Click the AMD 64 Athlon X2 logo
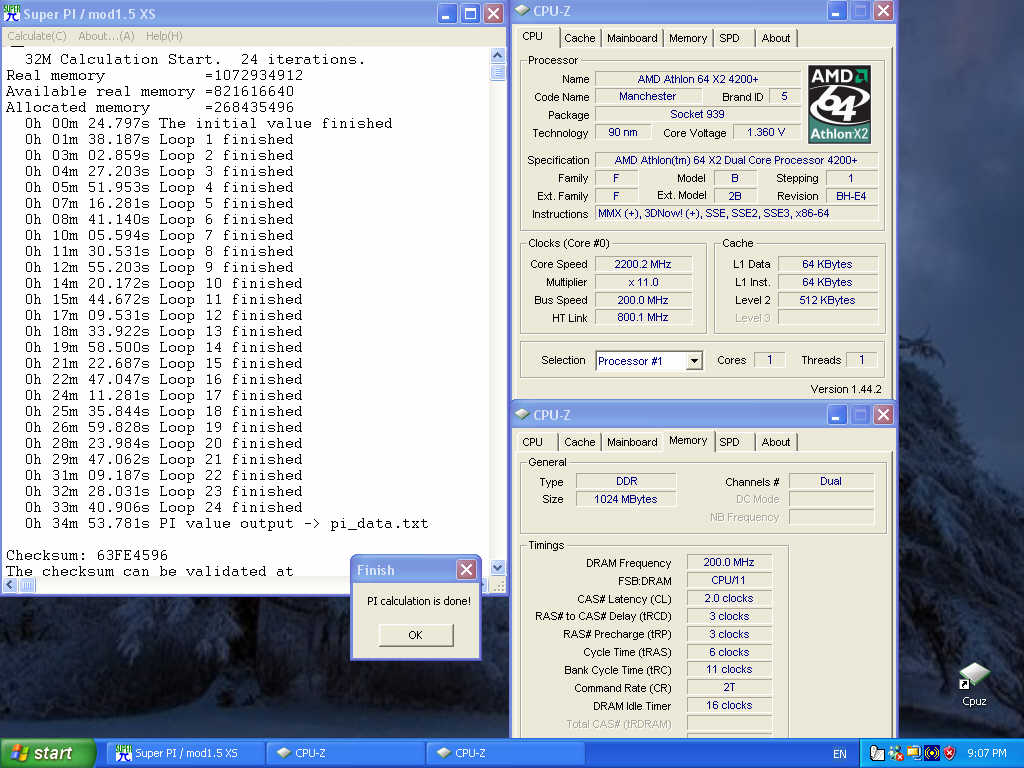 tap(839, 104)
